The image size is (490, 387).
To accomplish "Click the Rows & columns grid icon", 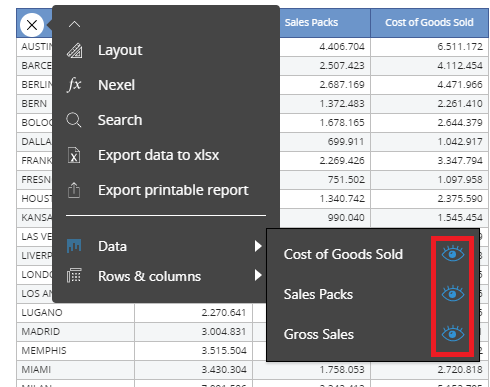I will tap(74, 276).
